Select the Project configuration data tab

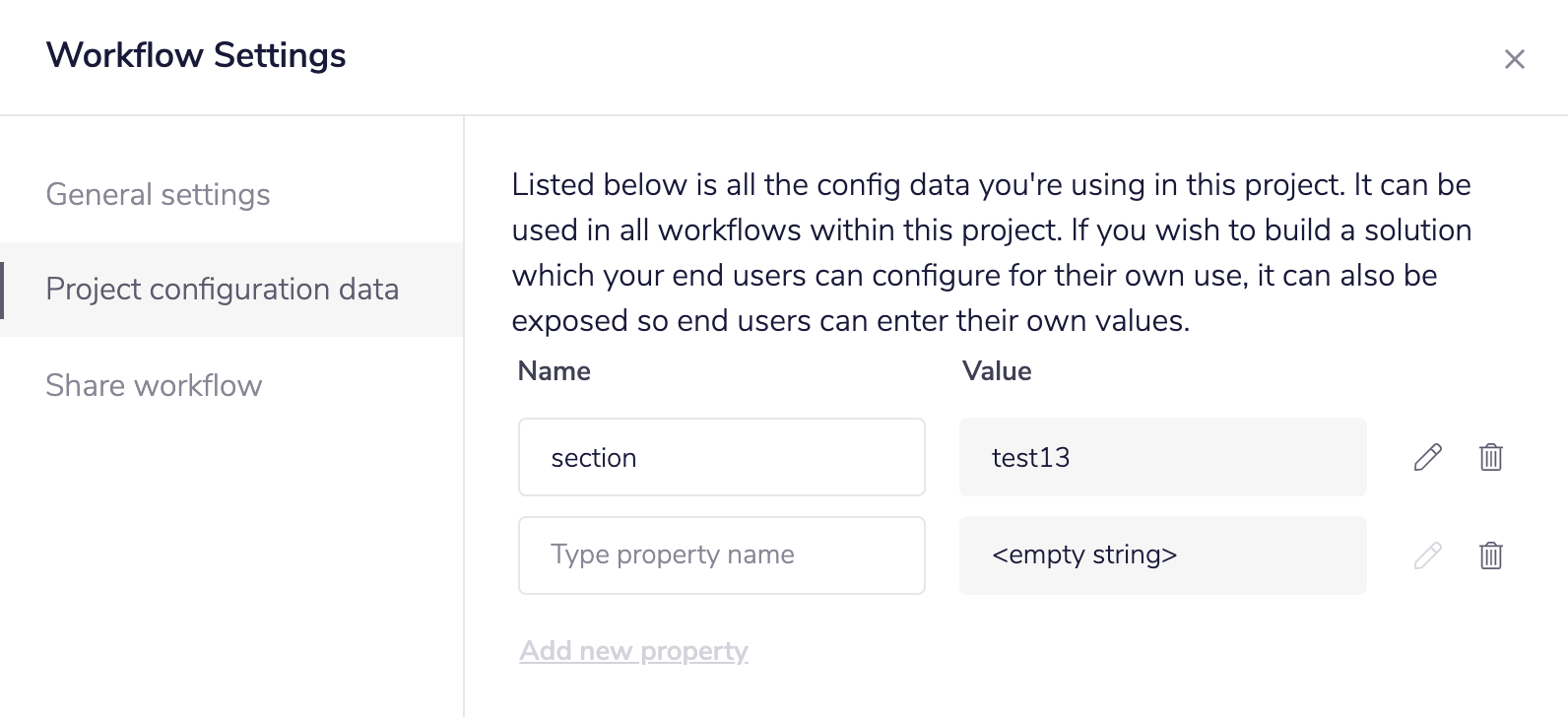(223, 290)
